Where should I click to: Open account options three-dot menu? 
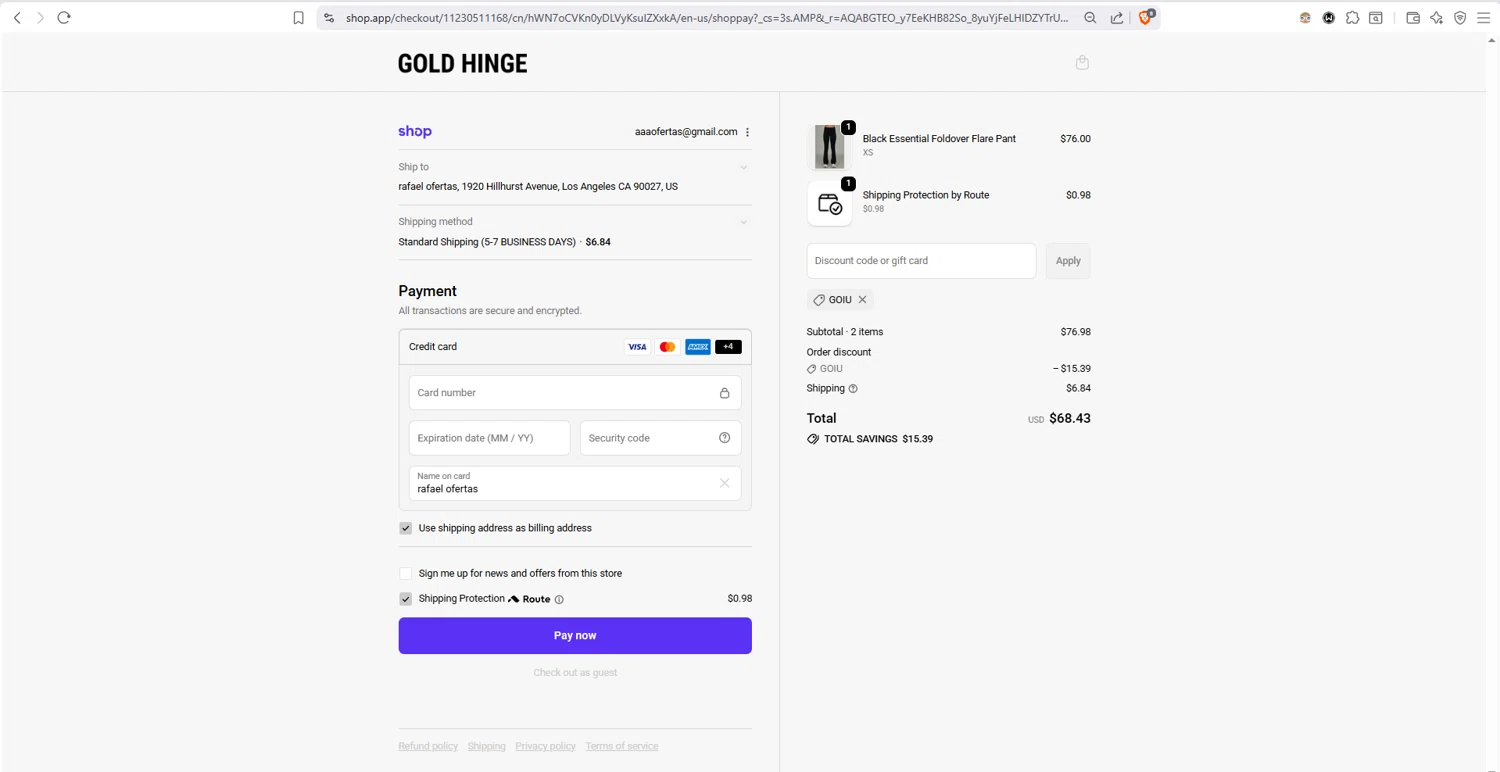pyautogui.click(x=747, y=132)
